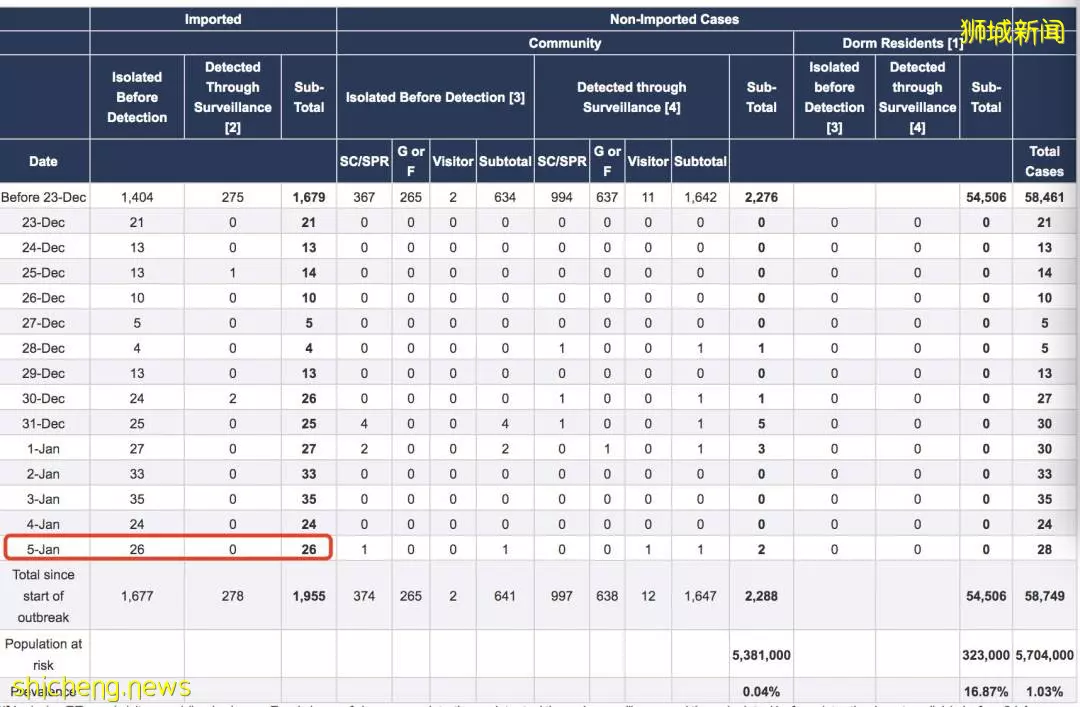Select the "30-Dec" date cell
The width and height of the screenshot is (1080, 707).
point(43,398)
